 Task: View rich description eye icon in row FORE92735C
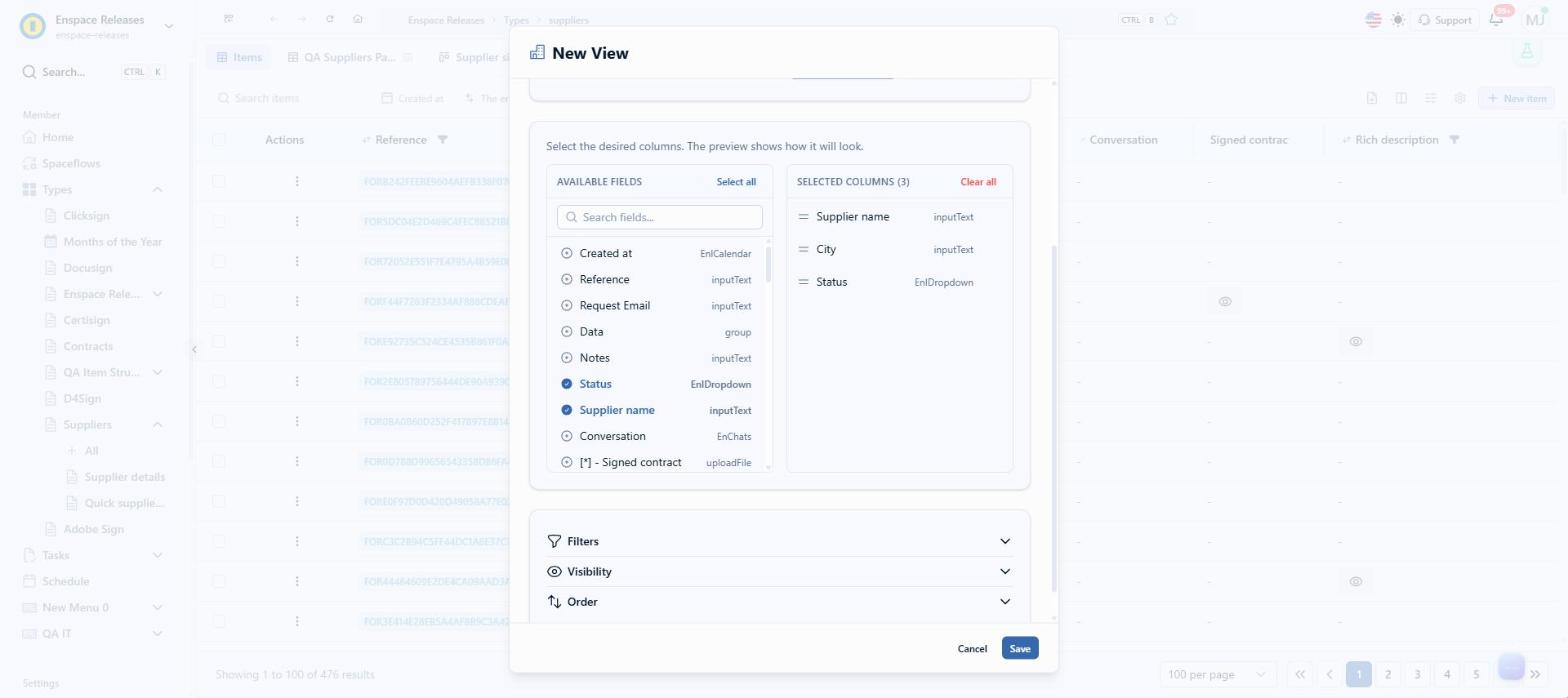pyautogui.click(x=1356, y=342)
